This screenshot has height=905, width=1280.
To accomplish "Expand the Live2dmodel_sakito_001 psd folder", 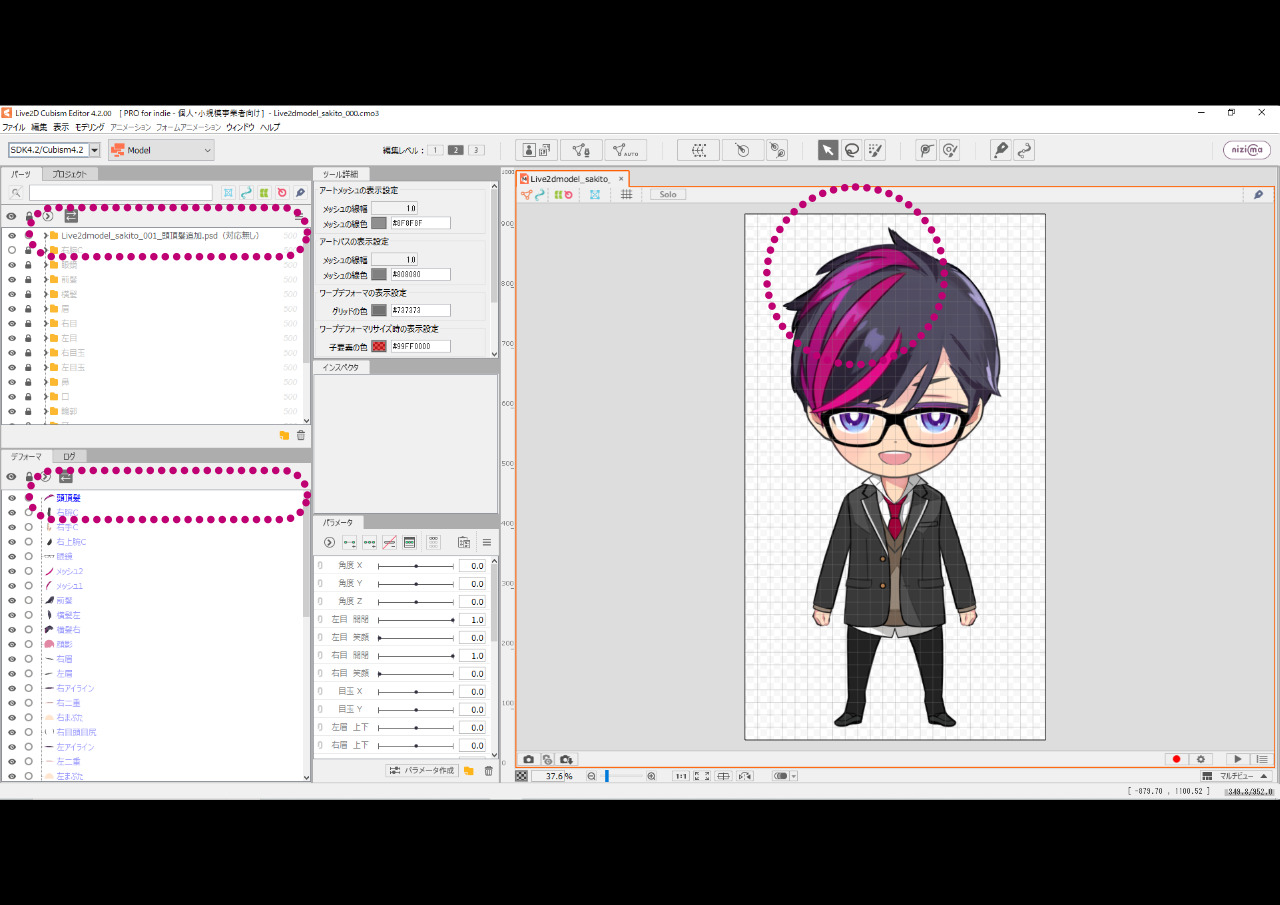I will click(x=46, y=236).
